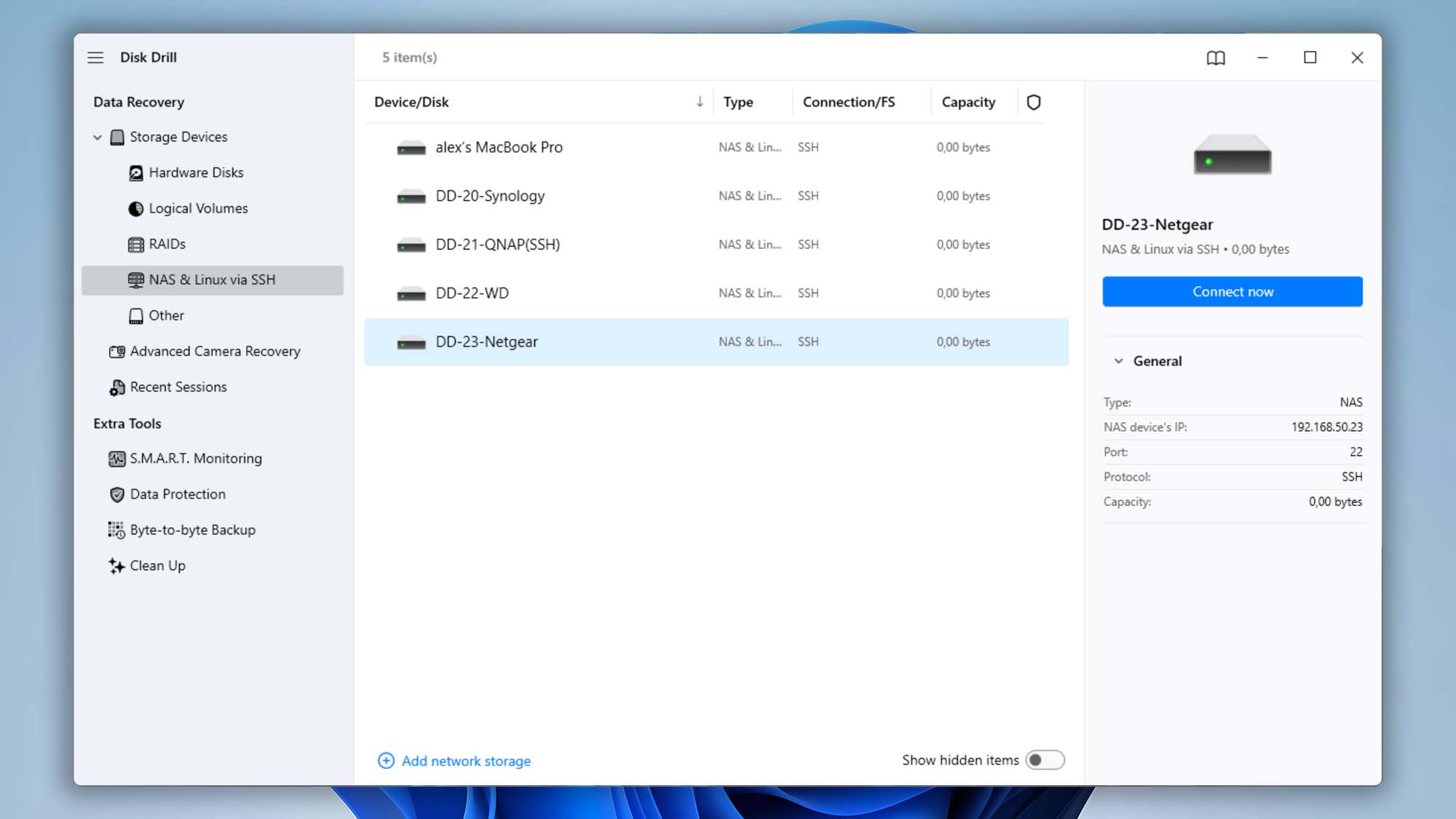Viewport: 1456px width, 819px height.
Task: Go to RAIDs in the sidebar
Action: [x=212, y=245]
